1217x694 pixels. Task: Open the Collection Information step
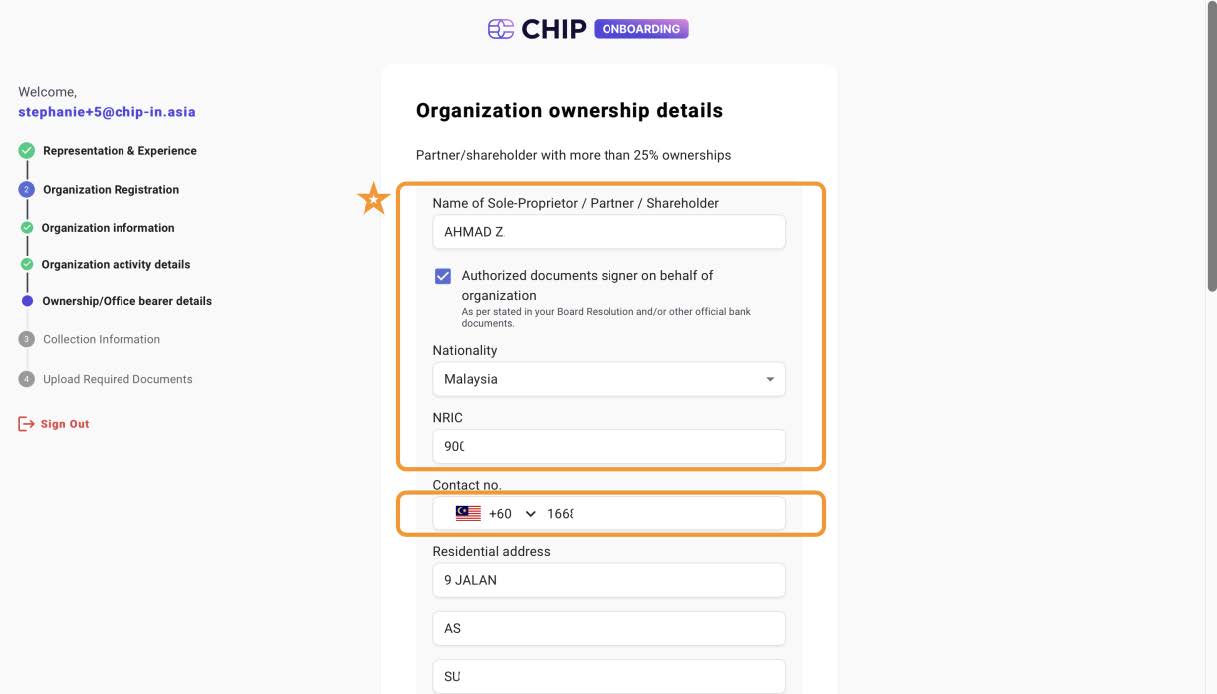click(x=101, y=339)
